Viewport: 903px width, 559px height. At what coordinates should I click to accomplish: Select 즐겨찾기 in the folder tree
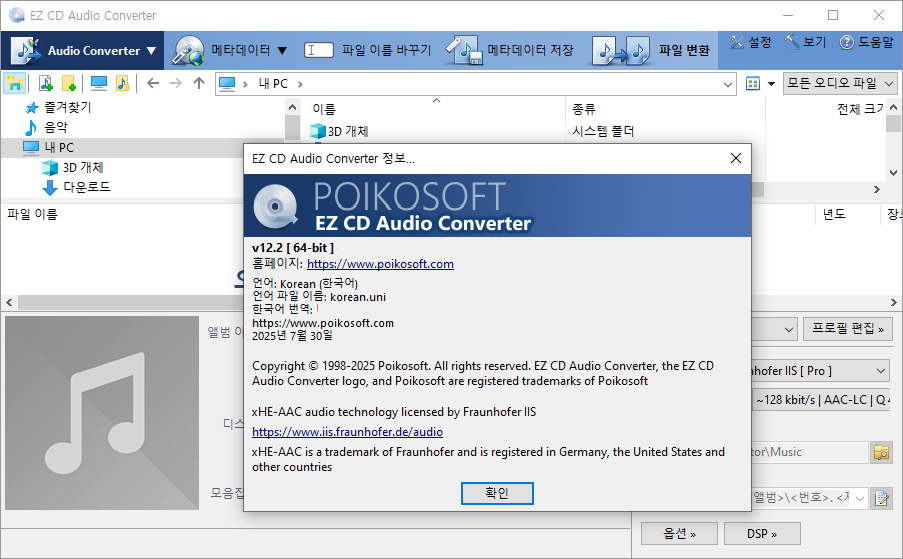(68, 107)
